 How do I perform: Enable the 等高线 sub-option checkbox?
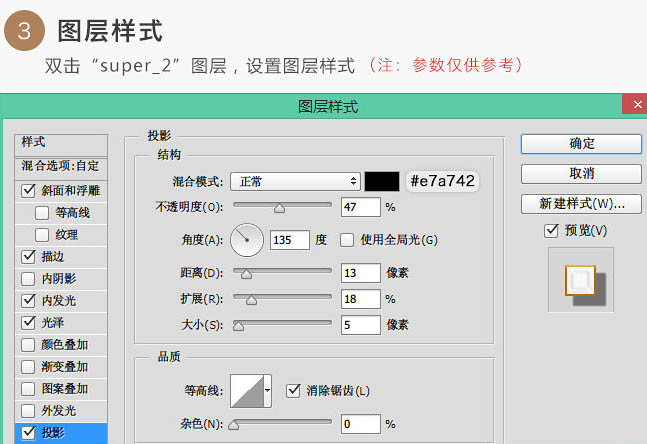click(42, 213)
